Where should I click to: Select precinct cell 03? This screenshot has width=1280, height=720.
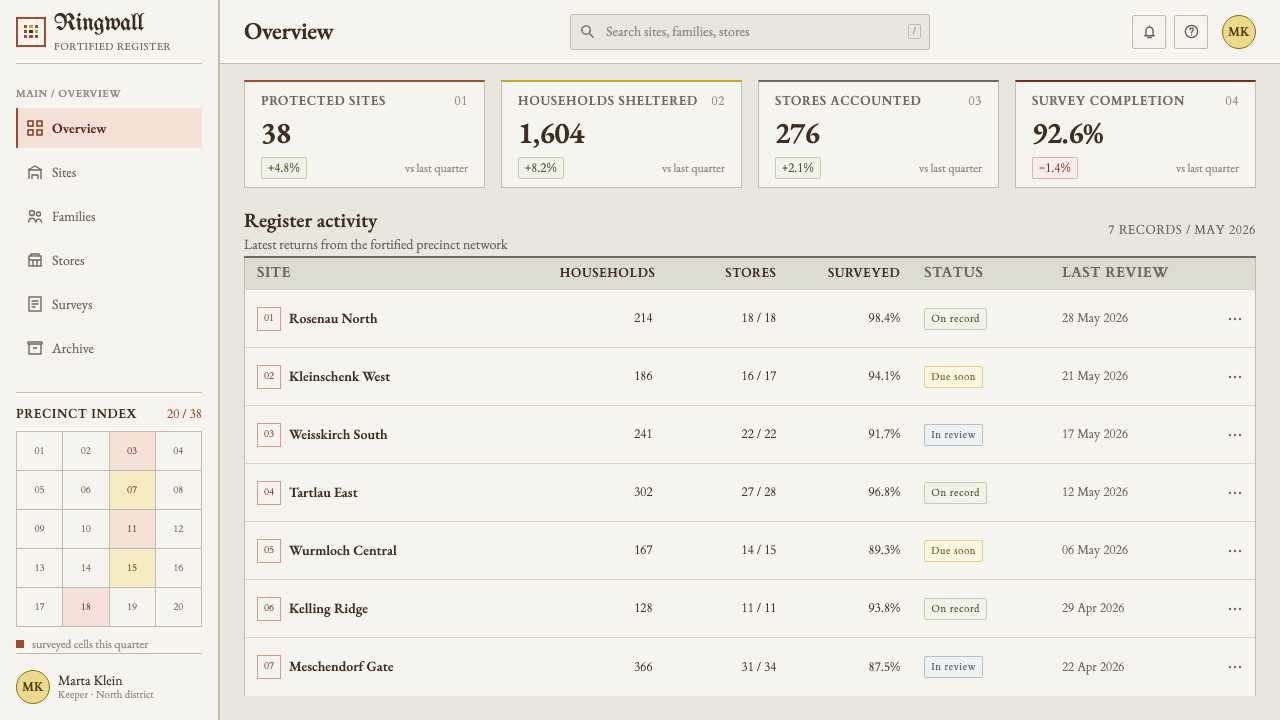[x=132, y=451]
